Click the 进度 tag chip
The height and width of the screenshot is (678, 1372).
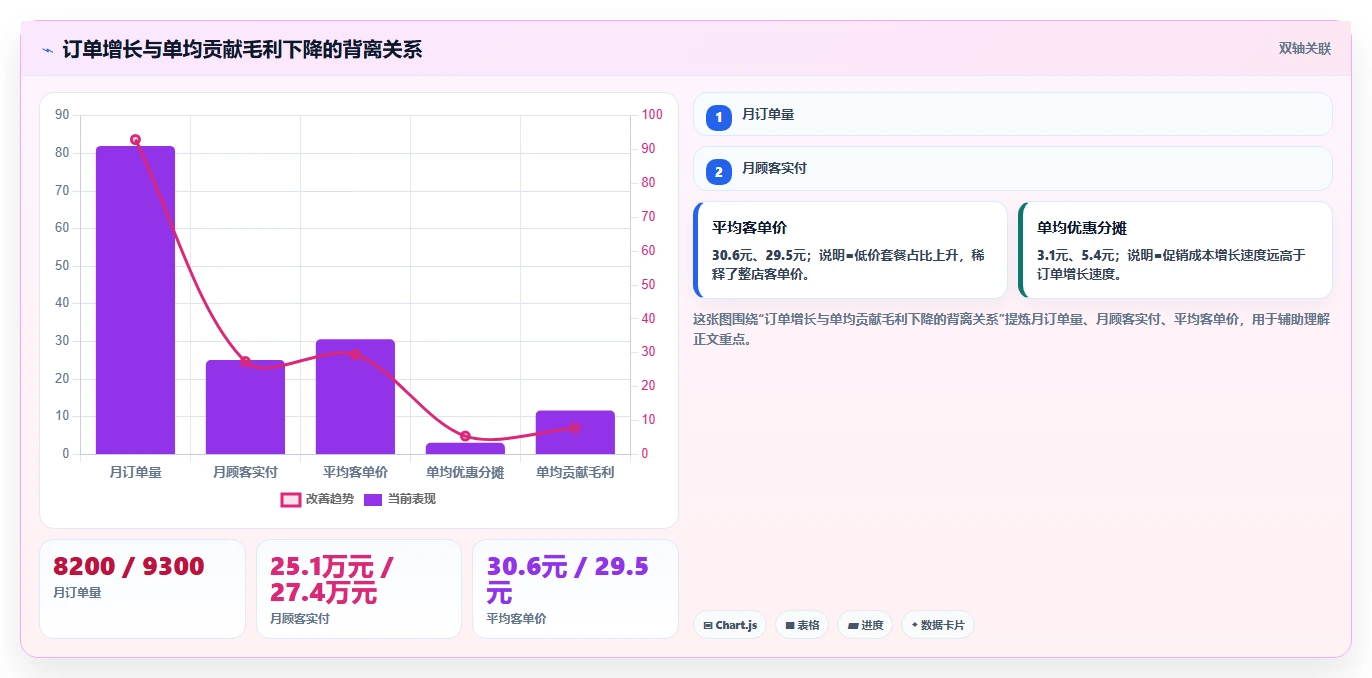pyautogui.click(x=865, y=625)
